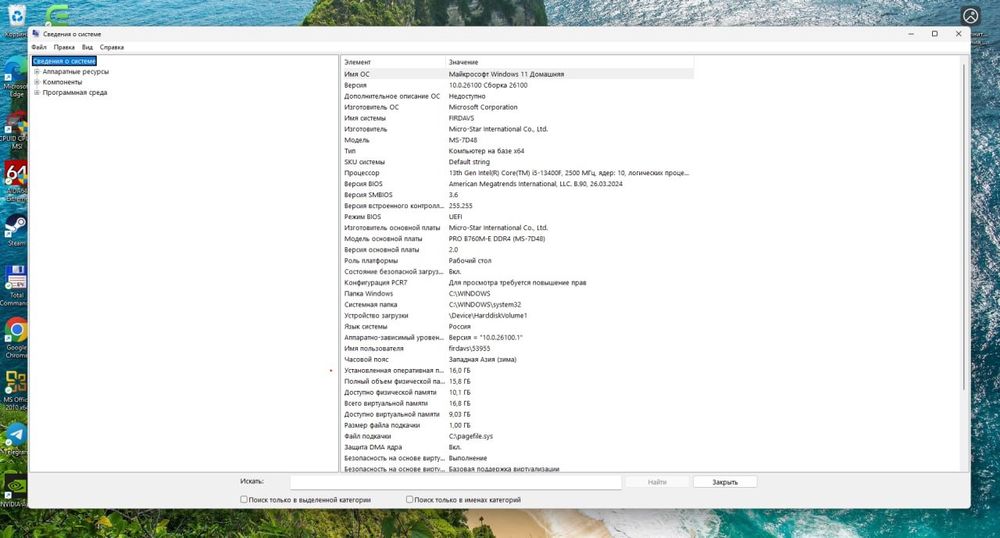Toggle "Поиск только в именах категорий" checkbox
The width and height of the screenshot is (1000, 538).
tap(410, 499)
